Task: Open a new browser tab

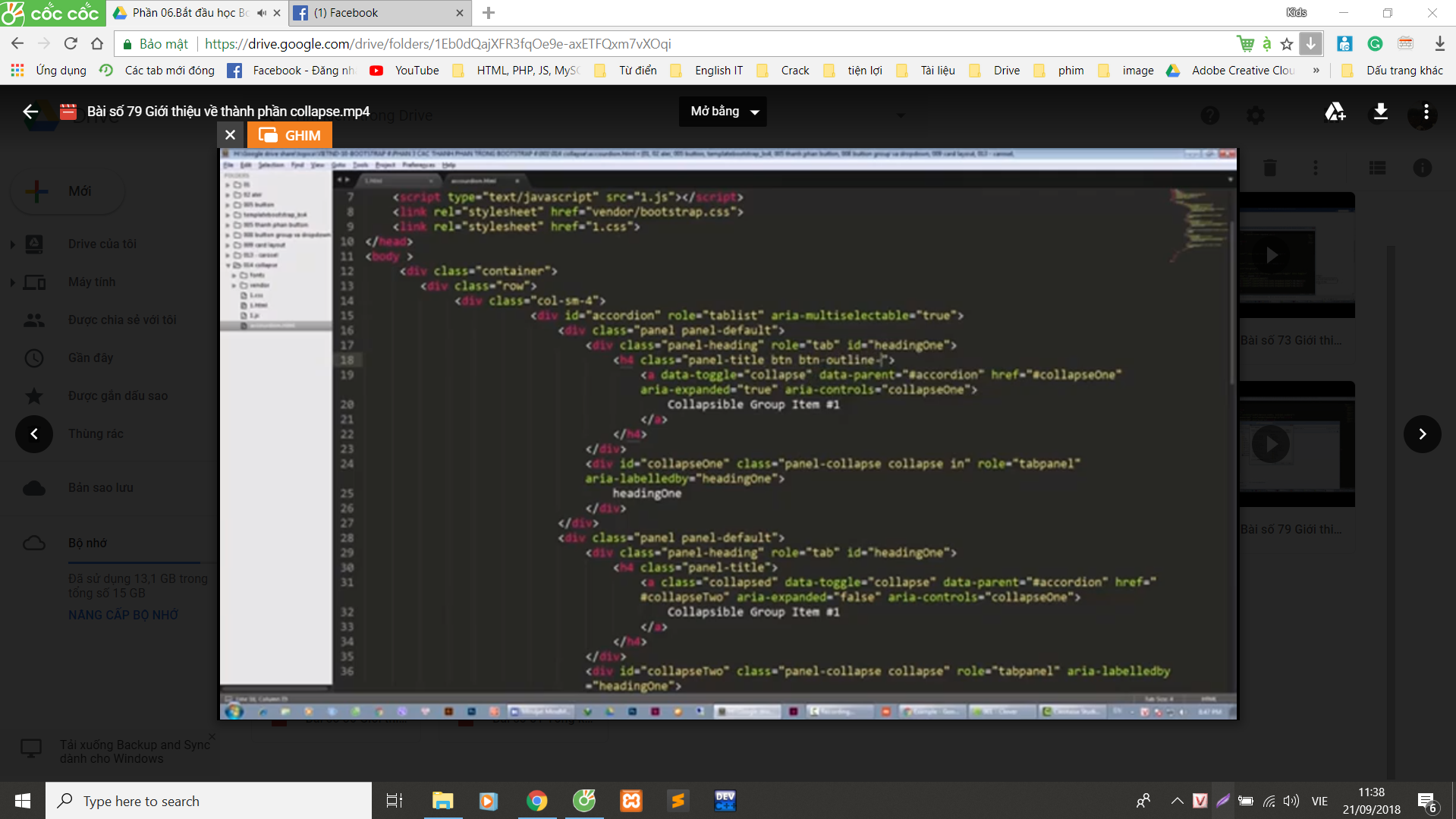Action: [489, 13]
